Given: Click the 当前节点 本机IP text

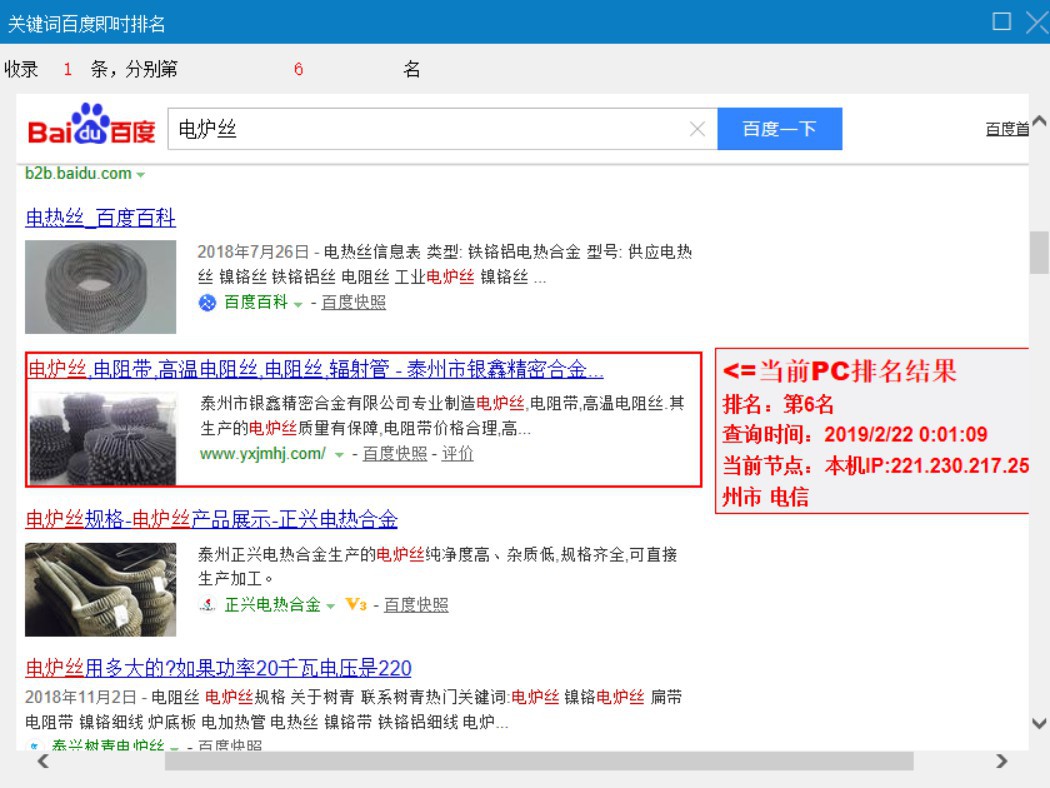Looking at the screenshot, I should click(875, 465).
